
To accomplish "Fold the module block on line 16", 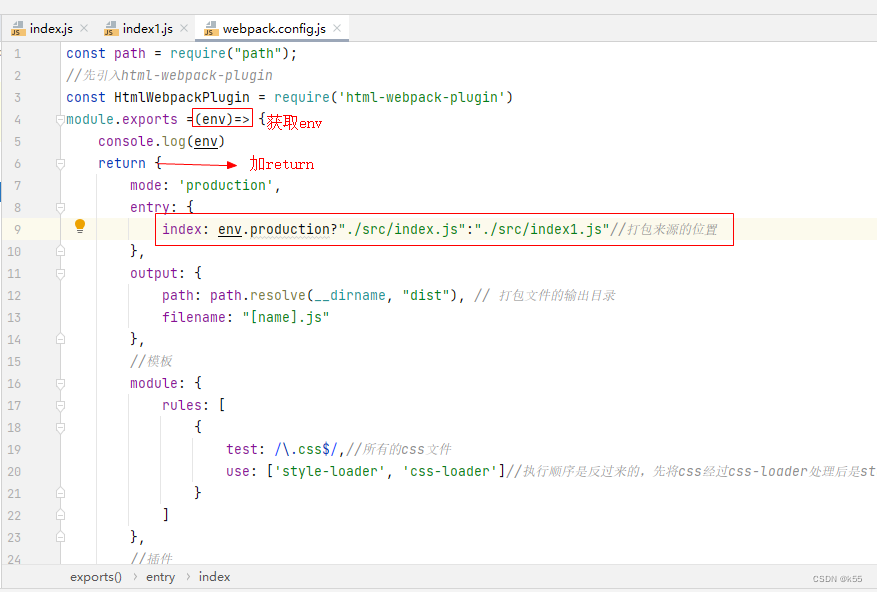I will (60, 383).
